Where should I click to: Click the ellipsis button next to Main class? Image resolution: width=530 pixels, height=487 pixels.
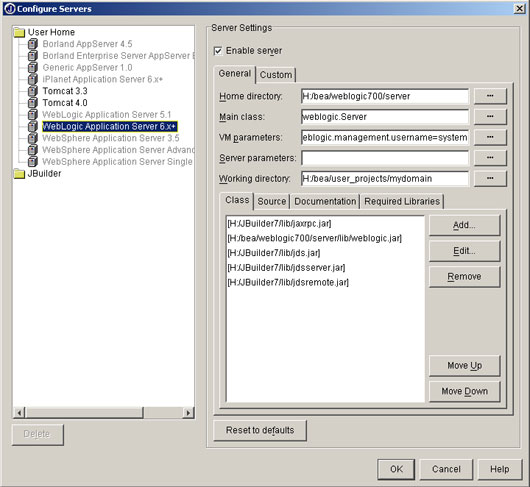click(490, 117)
